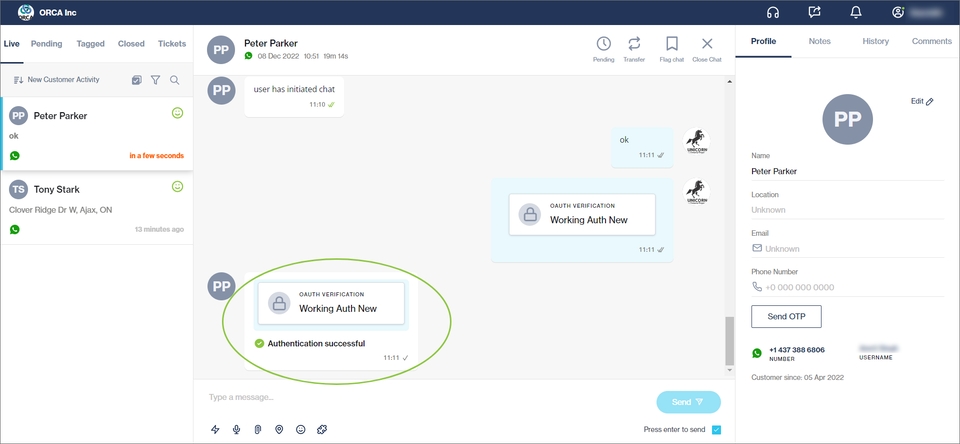Switch to the Pending tab
960x444 pixels.
(46, 44)
